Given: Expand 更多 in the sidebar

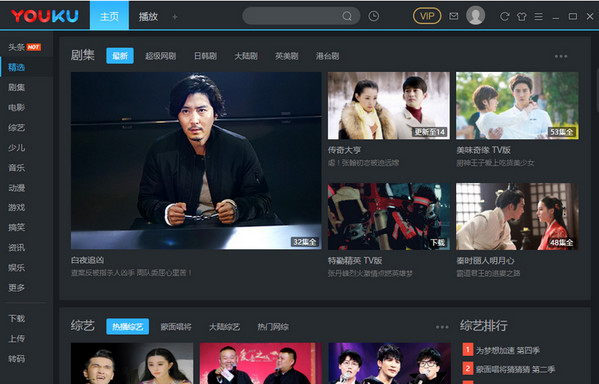Looking at the screenshot, I should point(16,287).
